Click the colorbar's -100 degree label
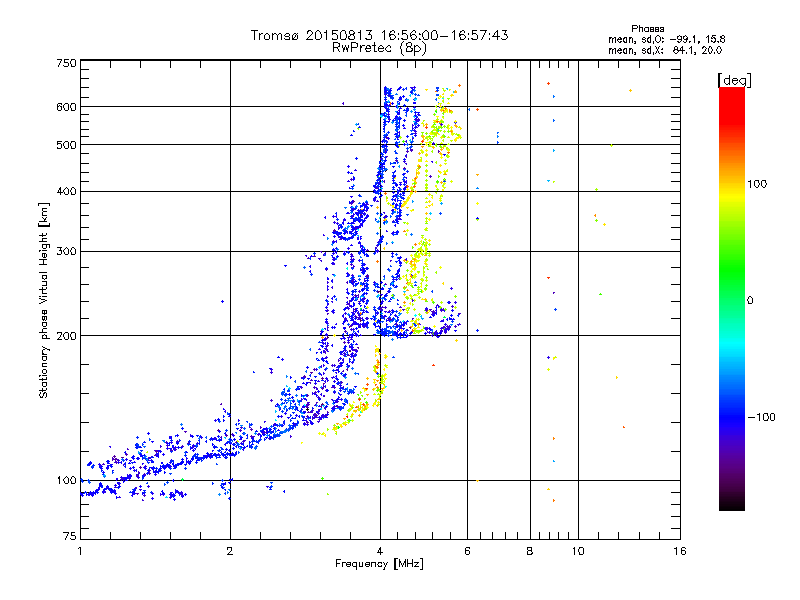This screenshot has width=800, height=600. pos(762,417)
